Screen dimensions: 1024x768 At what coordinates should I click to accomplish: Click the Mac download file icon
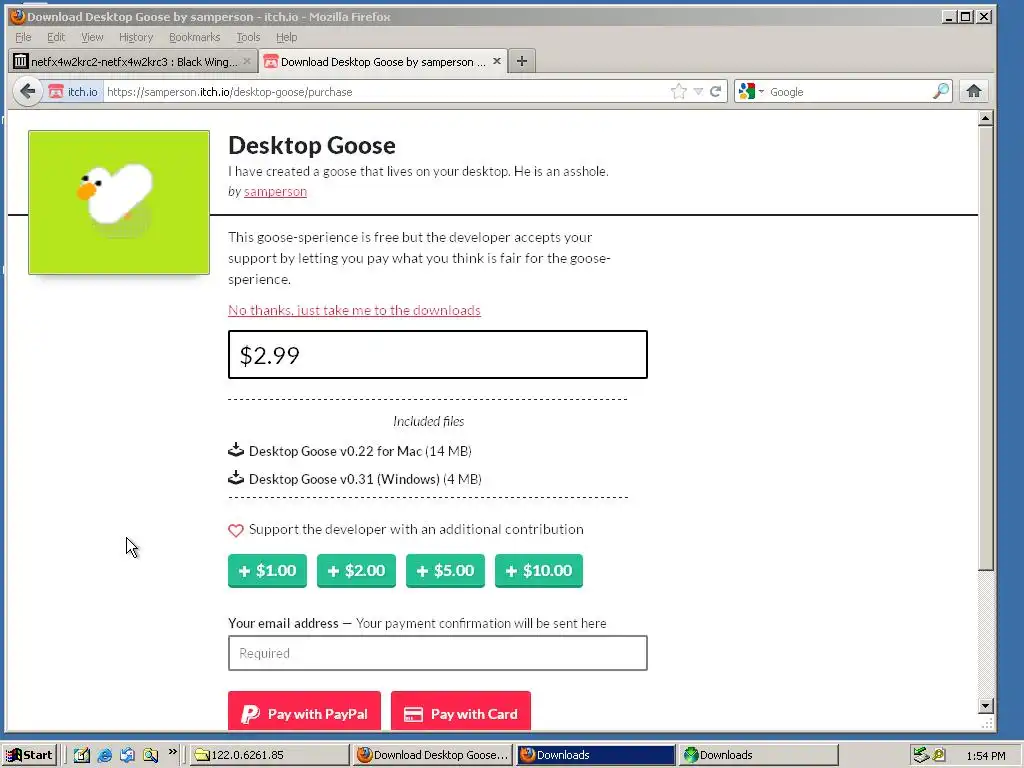[x=236, y=450]
